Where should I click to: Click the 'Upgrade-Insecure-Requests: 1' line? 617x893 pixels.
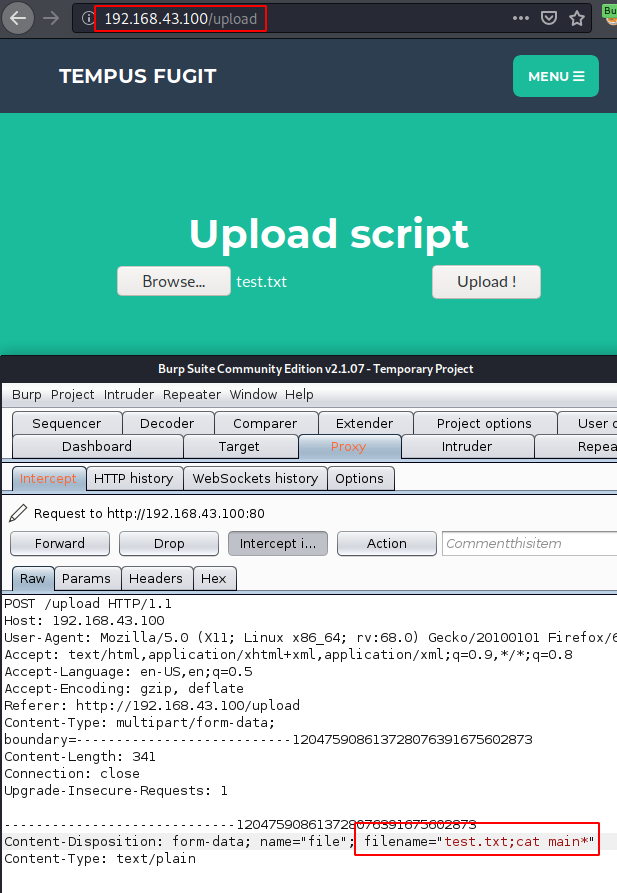click(x=116, y=790)
